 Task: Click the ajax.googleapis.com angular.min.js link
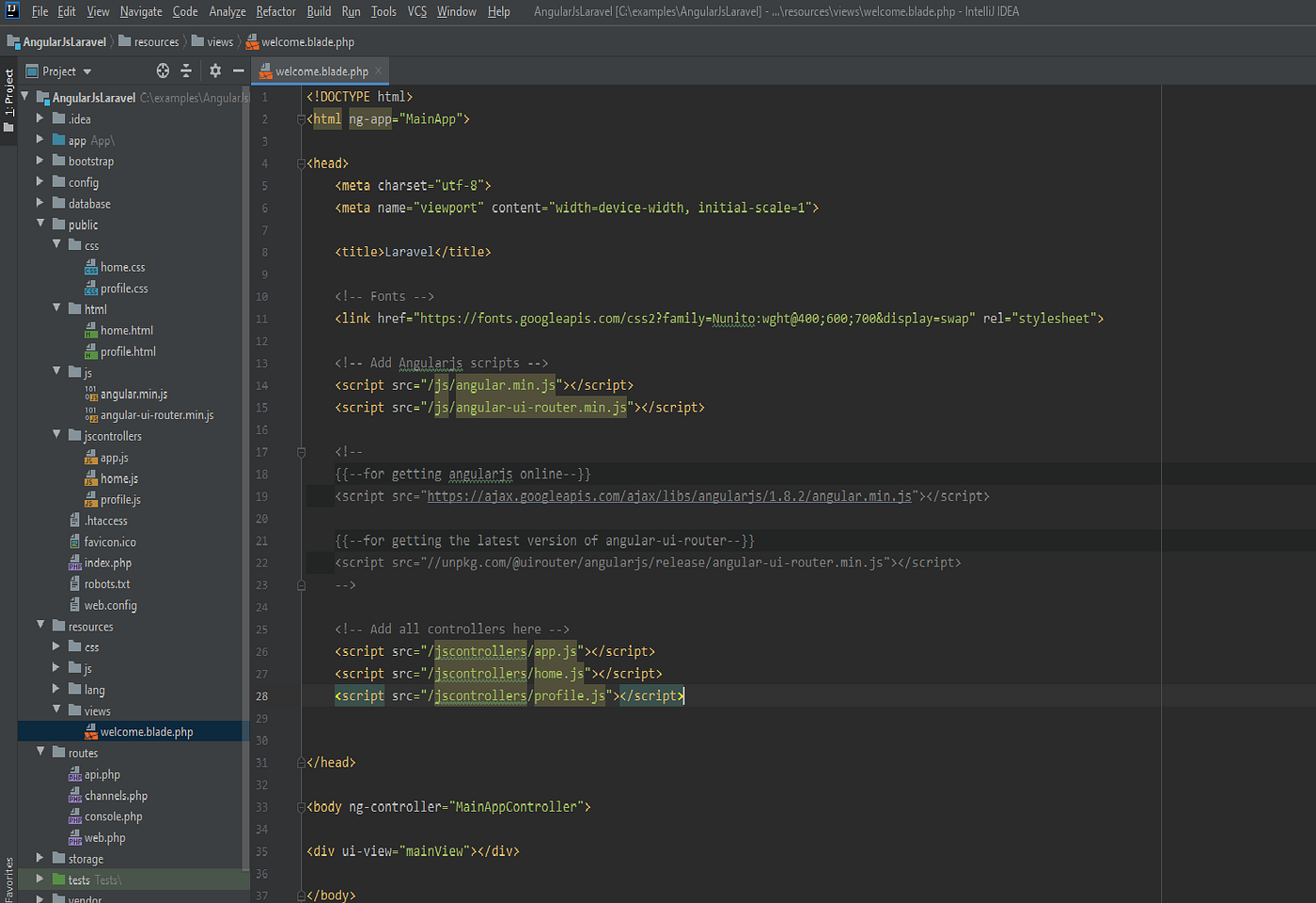[669, 496]
